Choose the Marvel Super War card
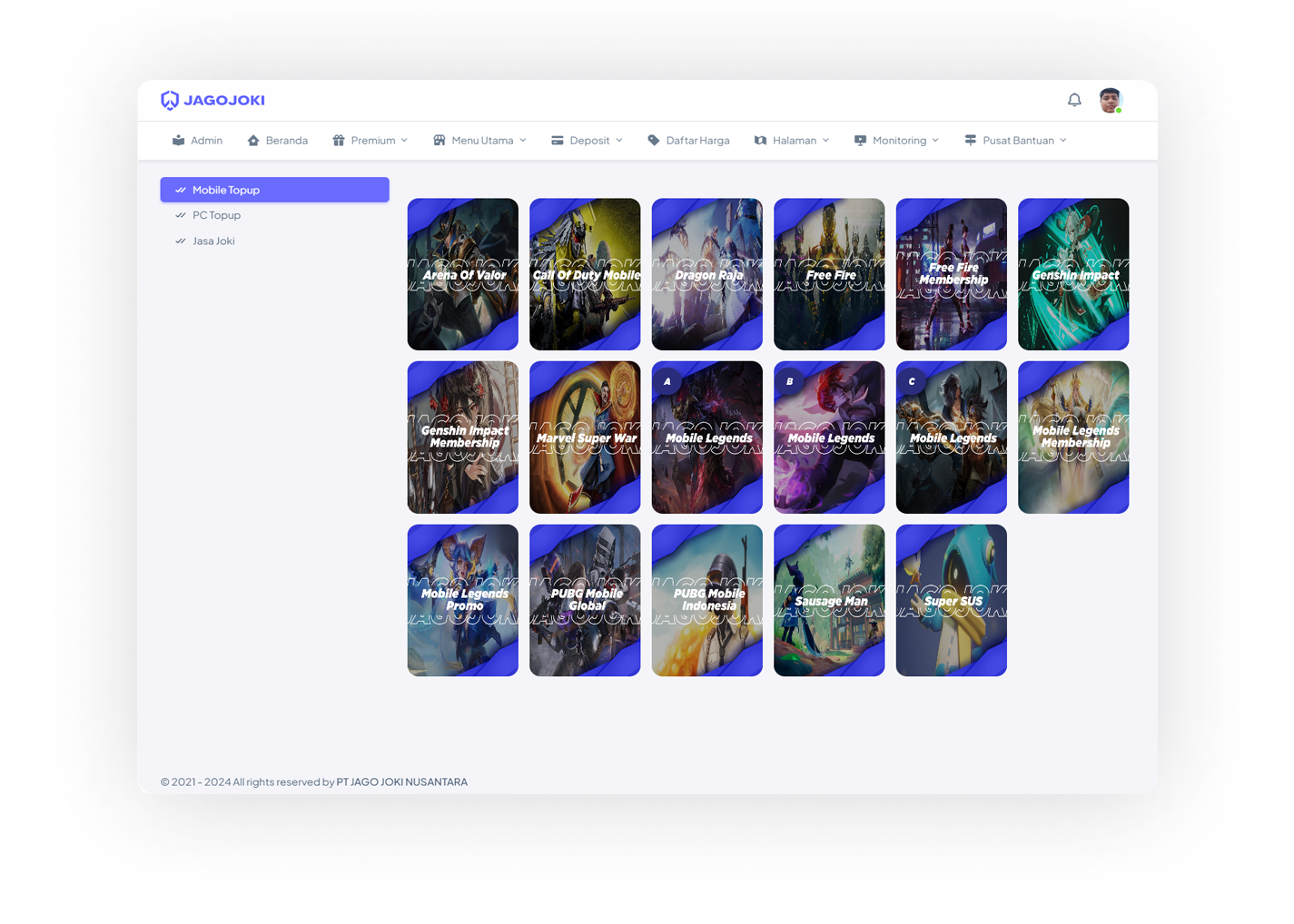This screenshot has width=1294, height=924. 585,437
